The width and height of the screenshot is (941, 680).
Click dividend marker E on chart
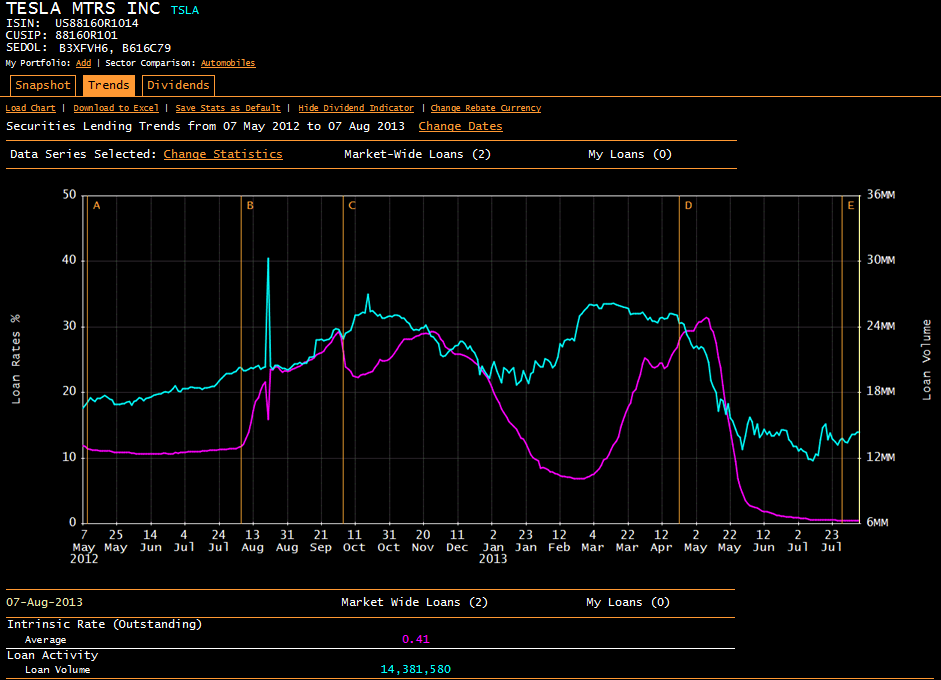coord(850,205)
